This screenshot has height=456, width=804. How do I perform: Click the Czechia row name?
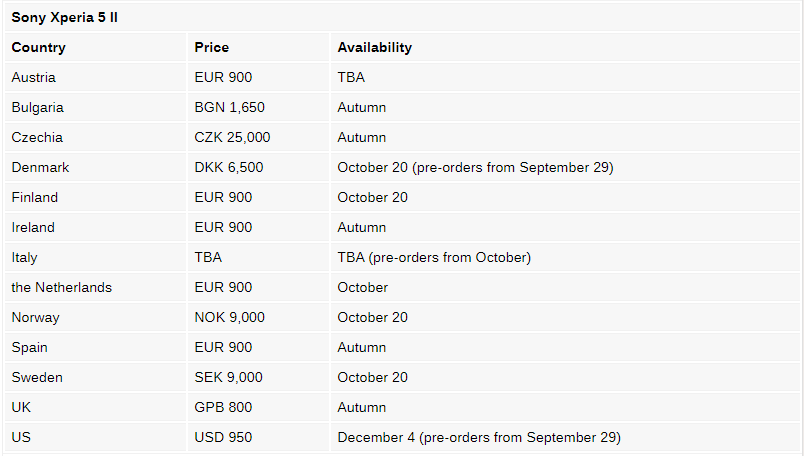click(37, 137)
